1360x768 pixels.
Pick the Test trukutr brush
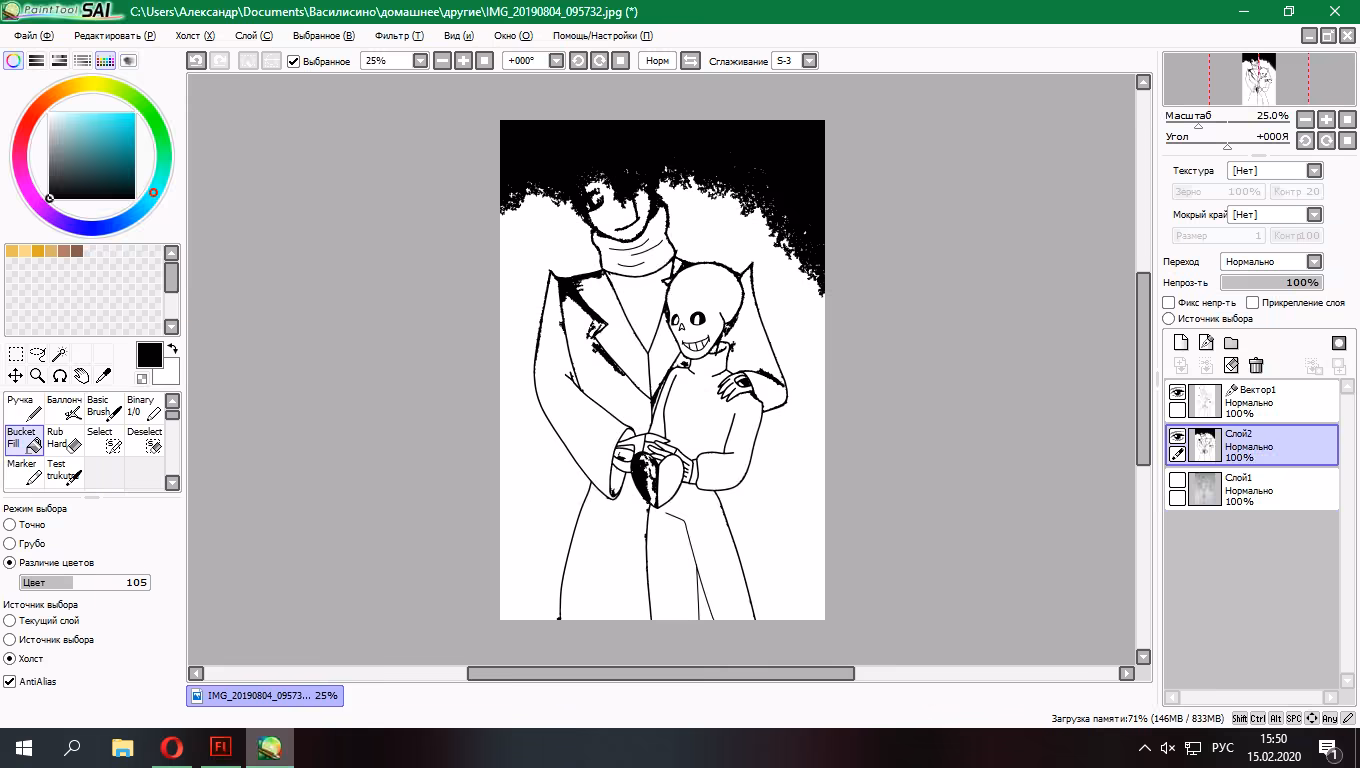click(x=64, y=472)
